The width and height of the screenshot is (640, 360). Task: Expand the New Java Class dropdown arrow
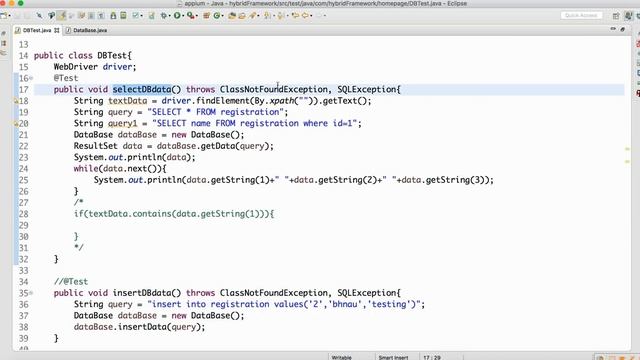(223, 16)
